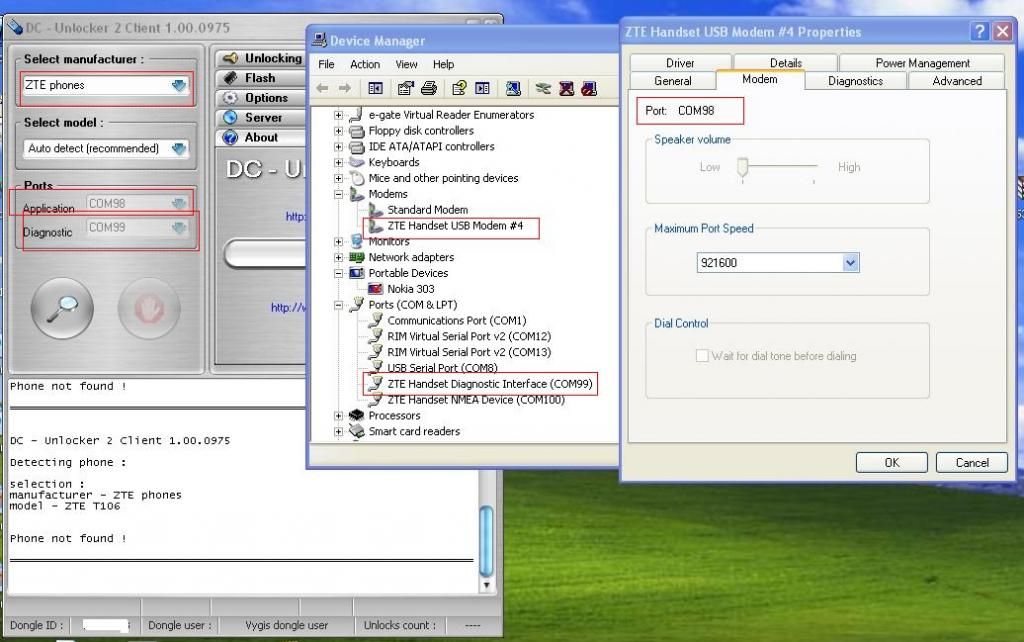This screenshot has height=642, width=1024.
Task: Select ZTE Handset Diagnostic Interface (COM99)
Action: click(478, 384)
